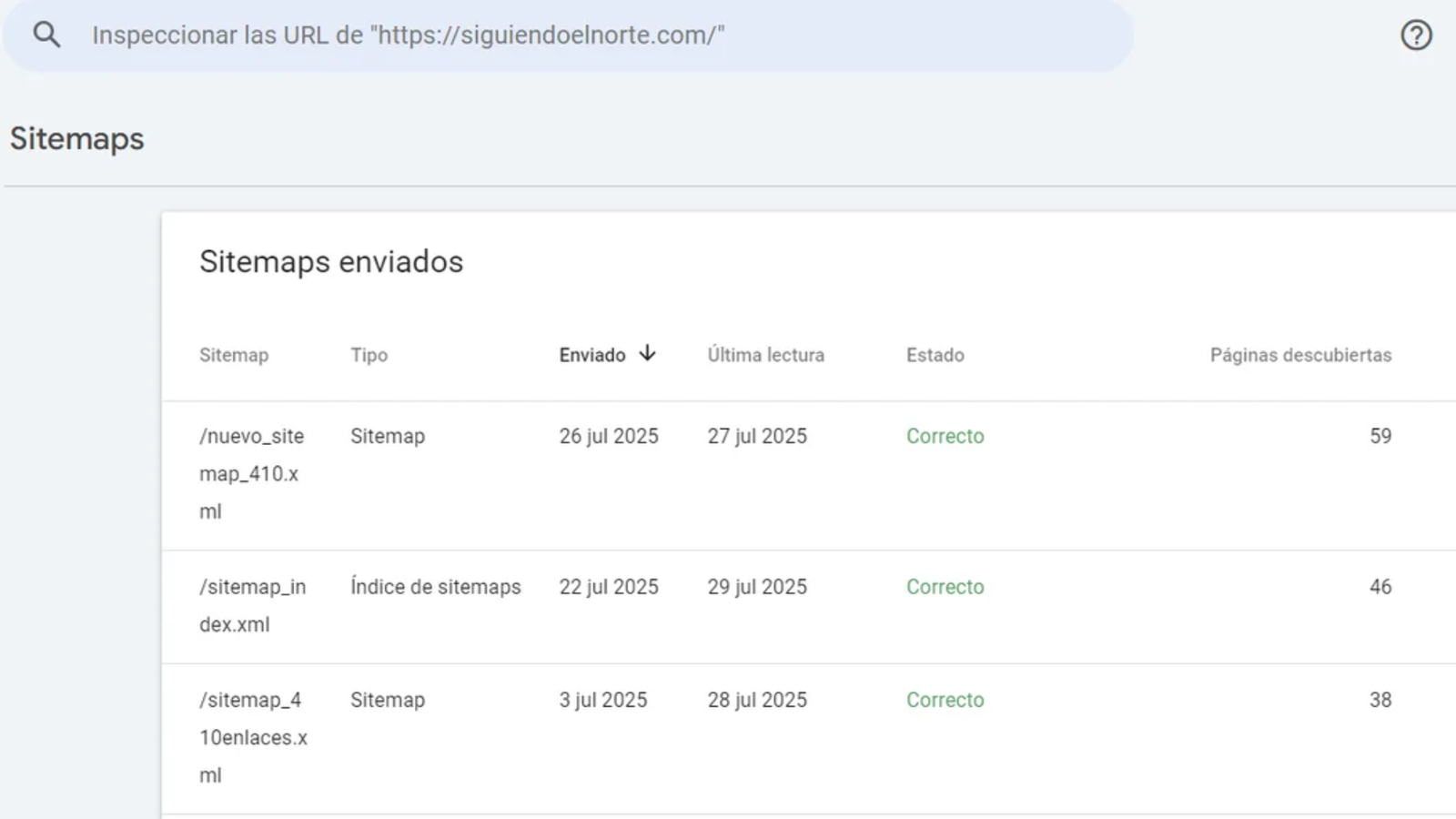Select the 38 discovered pages value
This screenshot has width=1456, height=819.
click(1380, 701)
